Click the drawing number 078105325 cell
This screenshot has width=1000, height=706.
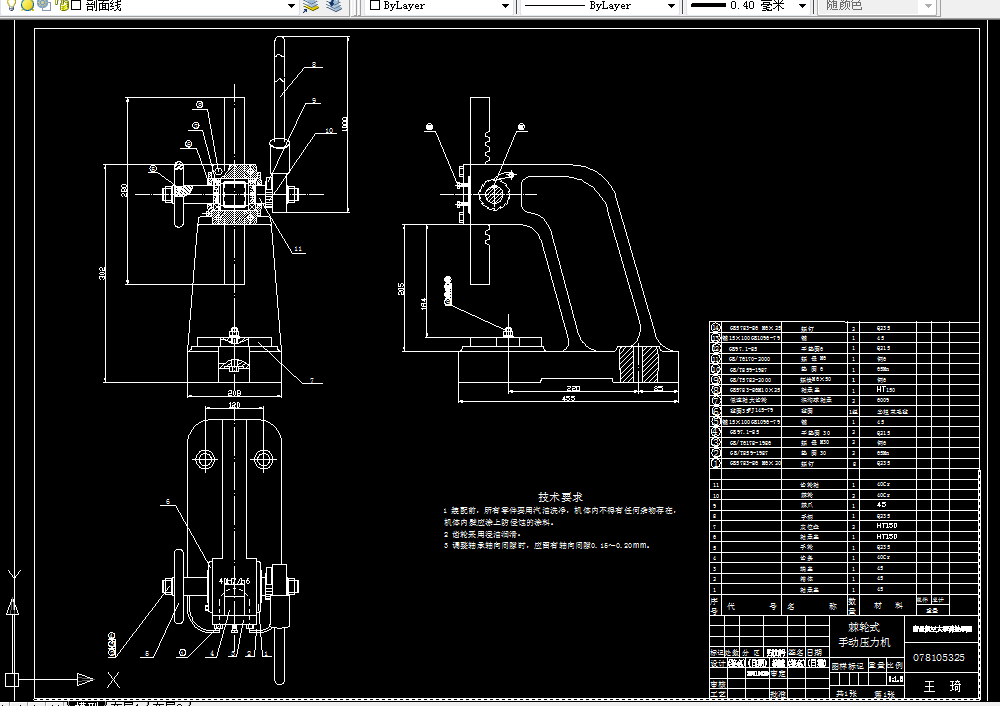939,657
